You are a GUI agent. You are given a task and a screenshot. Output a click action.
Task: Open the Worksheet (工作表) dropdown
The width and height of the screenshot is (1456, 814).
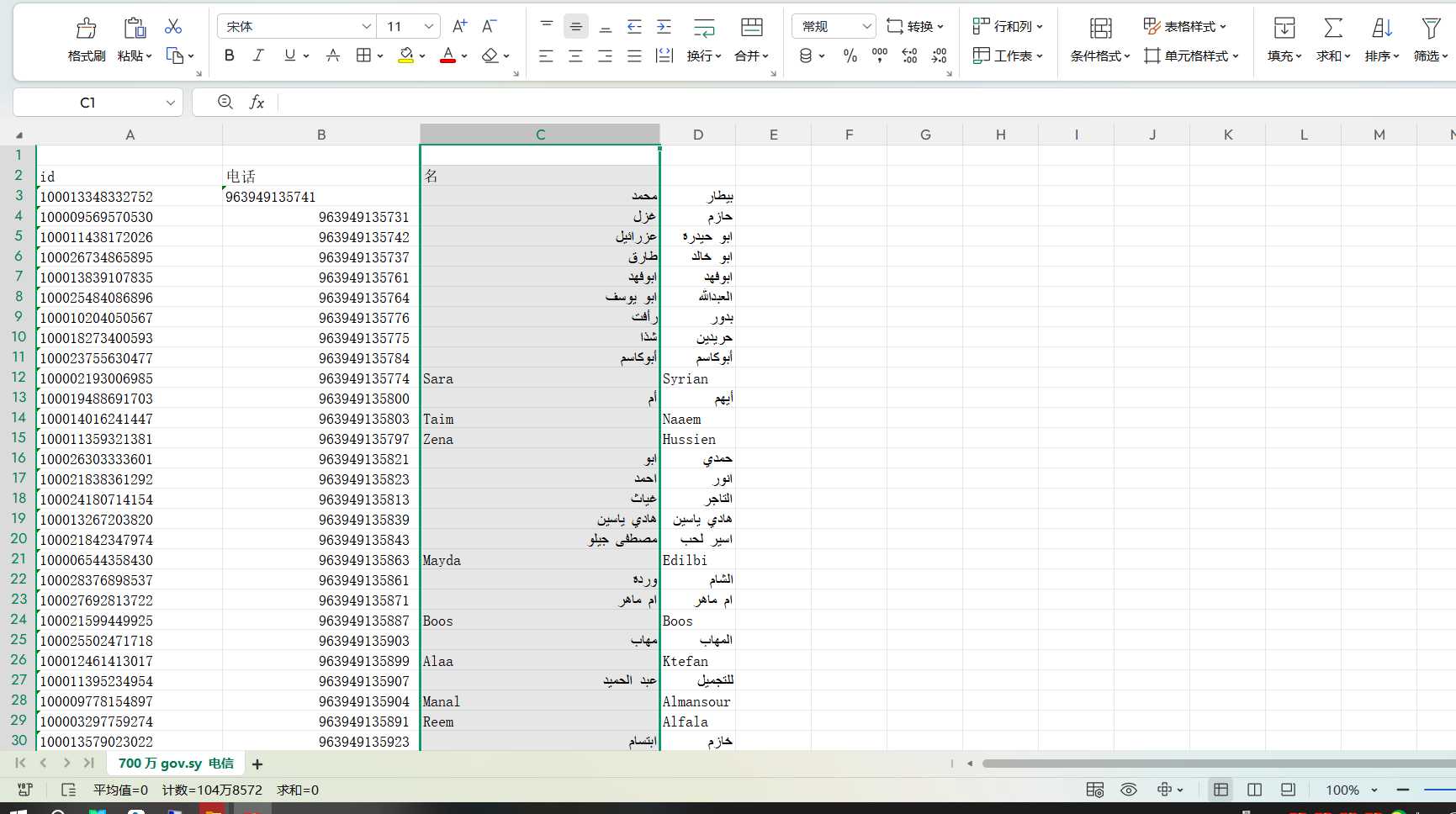(x=1008, y=55)
